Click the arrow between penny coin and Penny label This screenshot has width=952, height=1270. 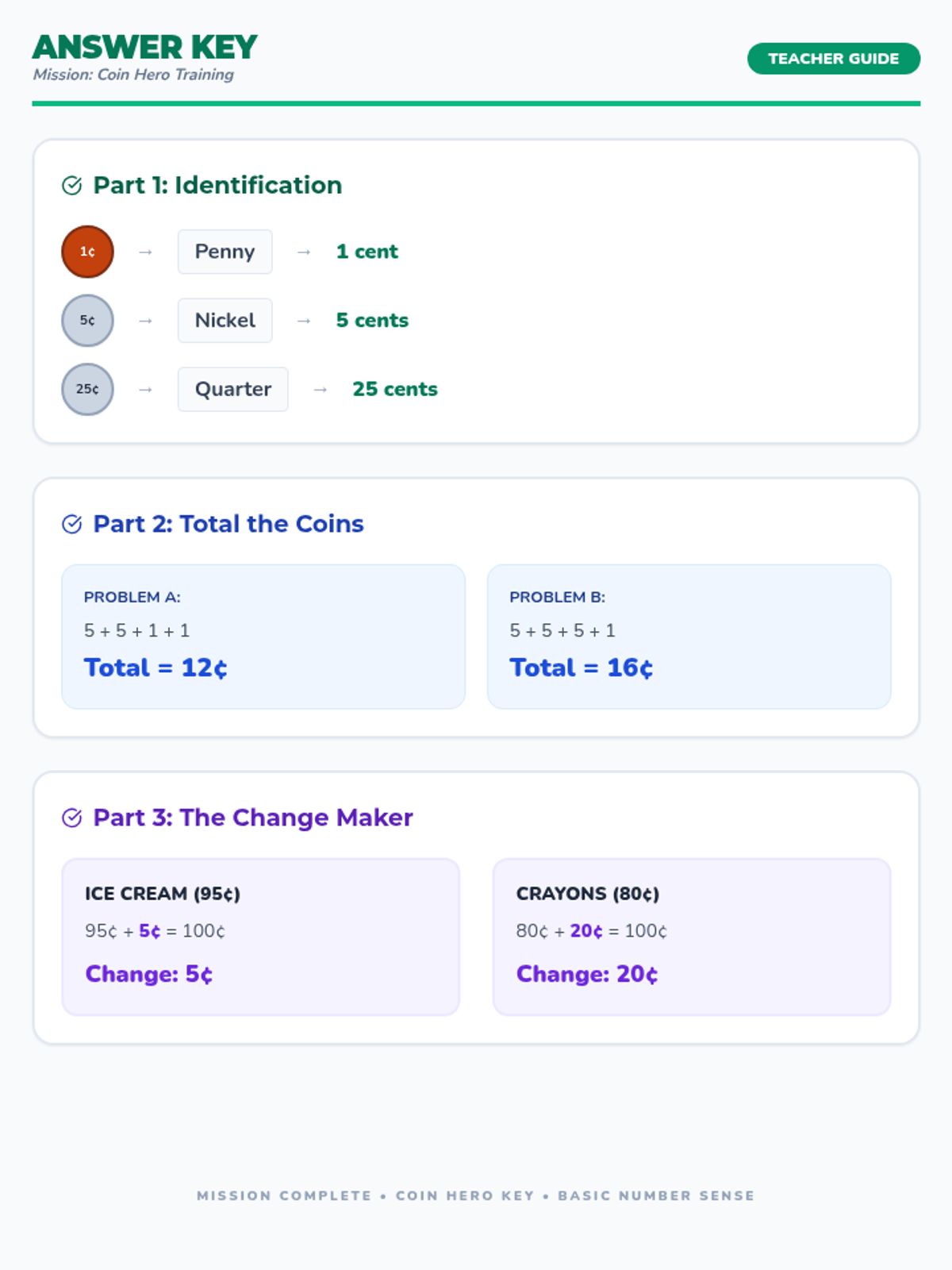click(145, 252)
